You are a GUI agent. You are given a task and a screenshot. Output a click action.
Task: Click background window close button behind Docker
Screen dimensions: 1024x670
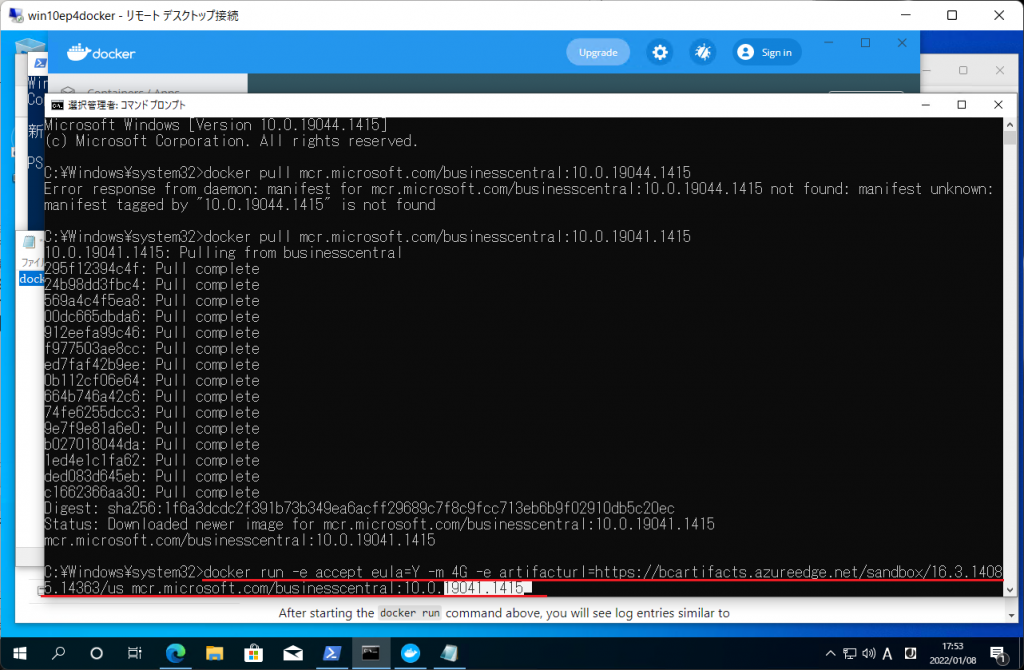pos(999,71)
